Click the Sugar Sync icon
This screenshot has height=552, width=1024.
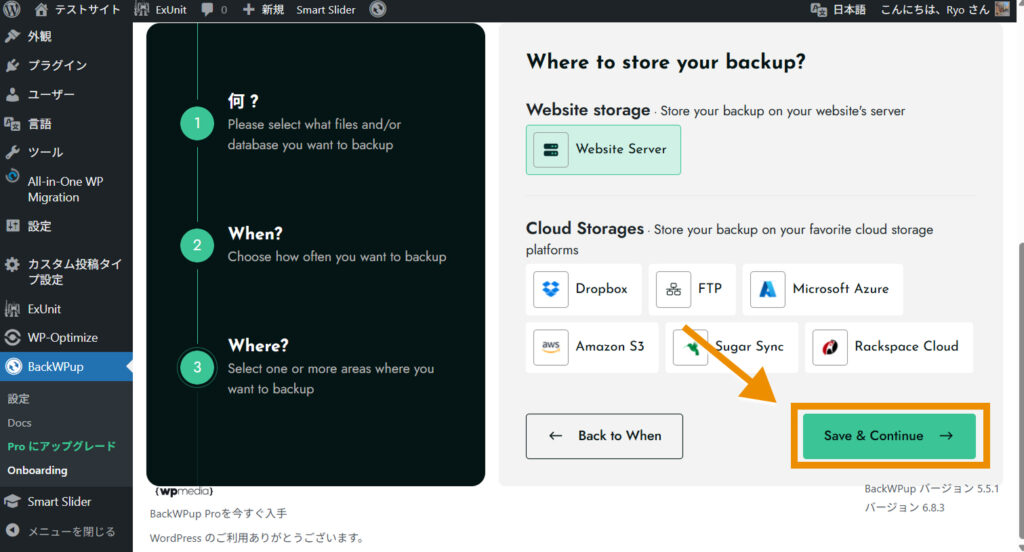(690, 347)
